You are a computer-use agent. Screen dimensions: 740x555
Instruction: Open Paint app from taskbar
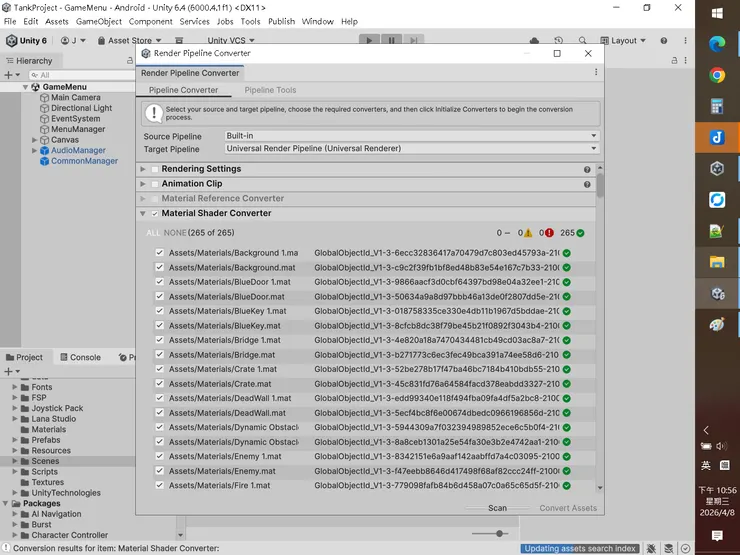pos(717,325)
